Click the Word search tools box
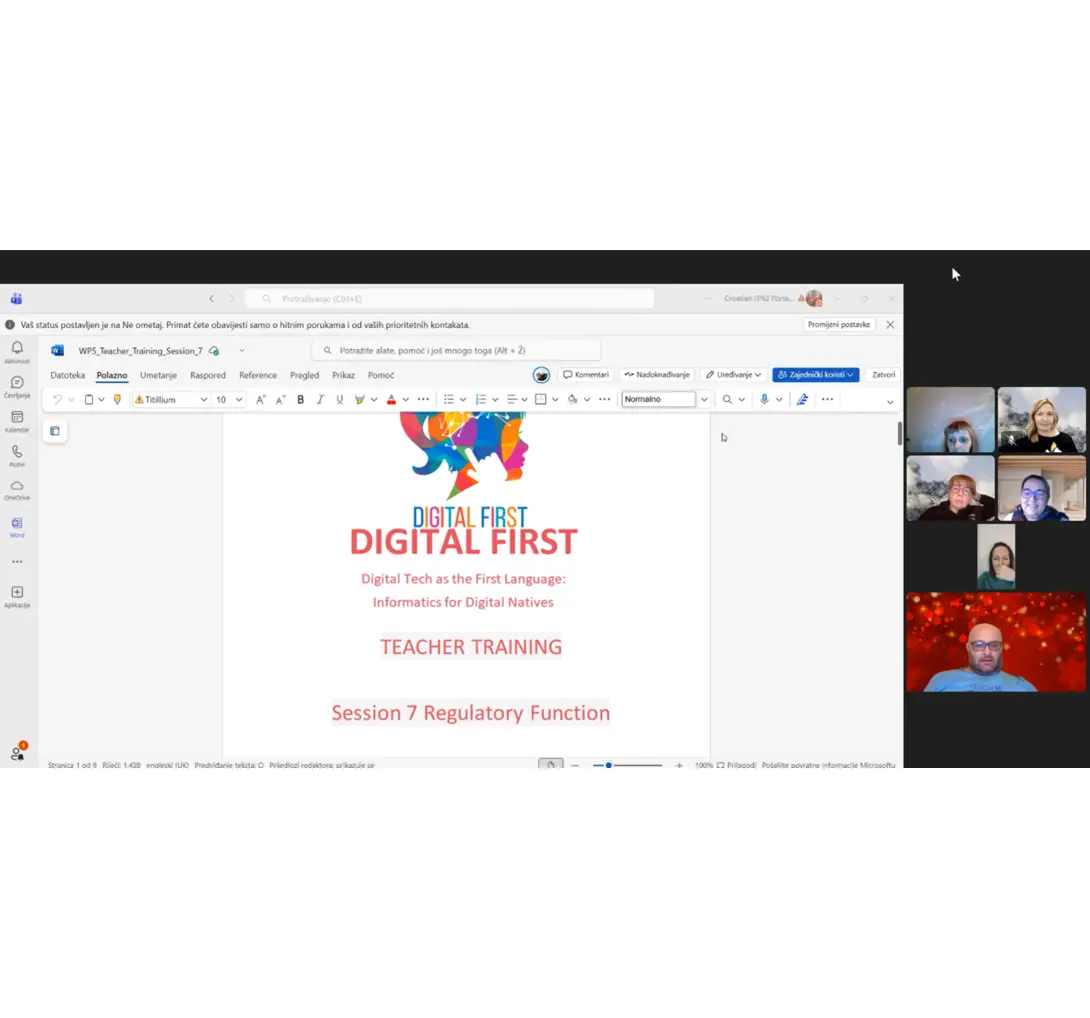The image size is (1090, 1018). 456,350
